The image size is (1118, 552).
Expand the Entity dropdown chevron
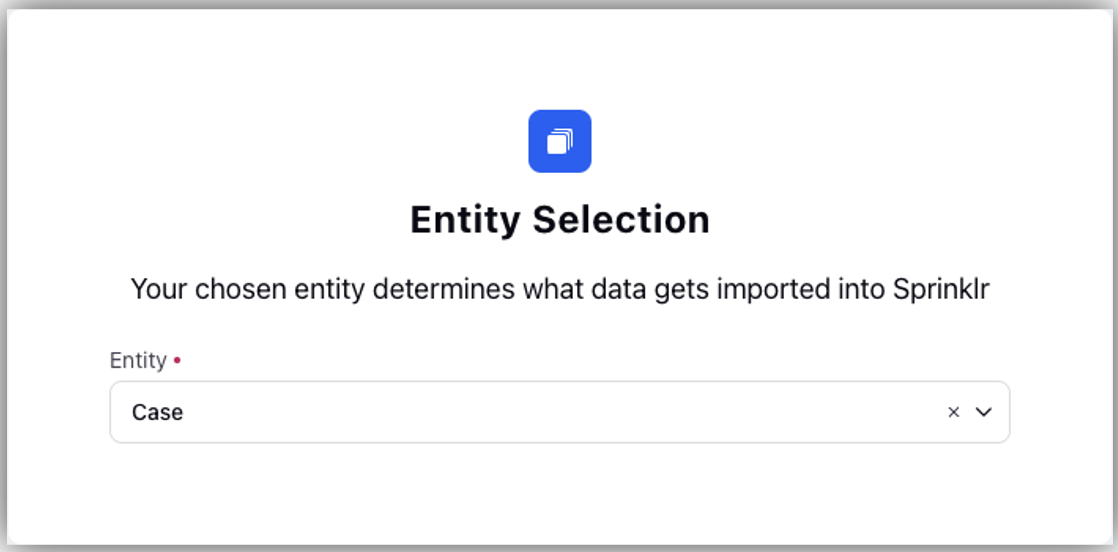(x=984, y=412)
